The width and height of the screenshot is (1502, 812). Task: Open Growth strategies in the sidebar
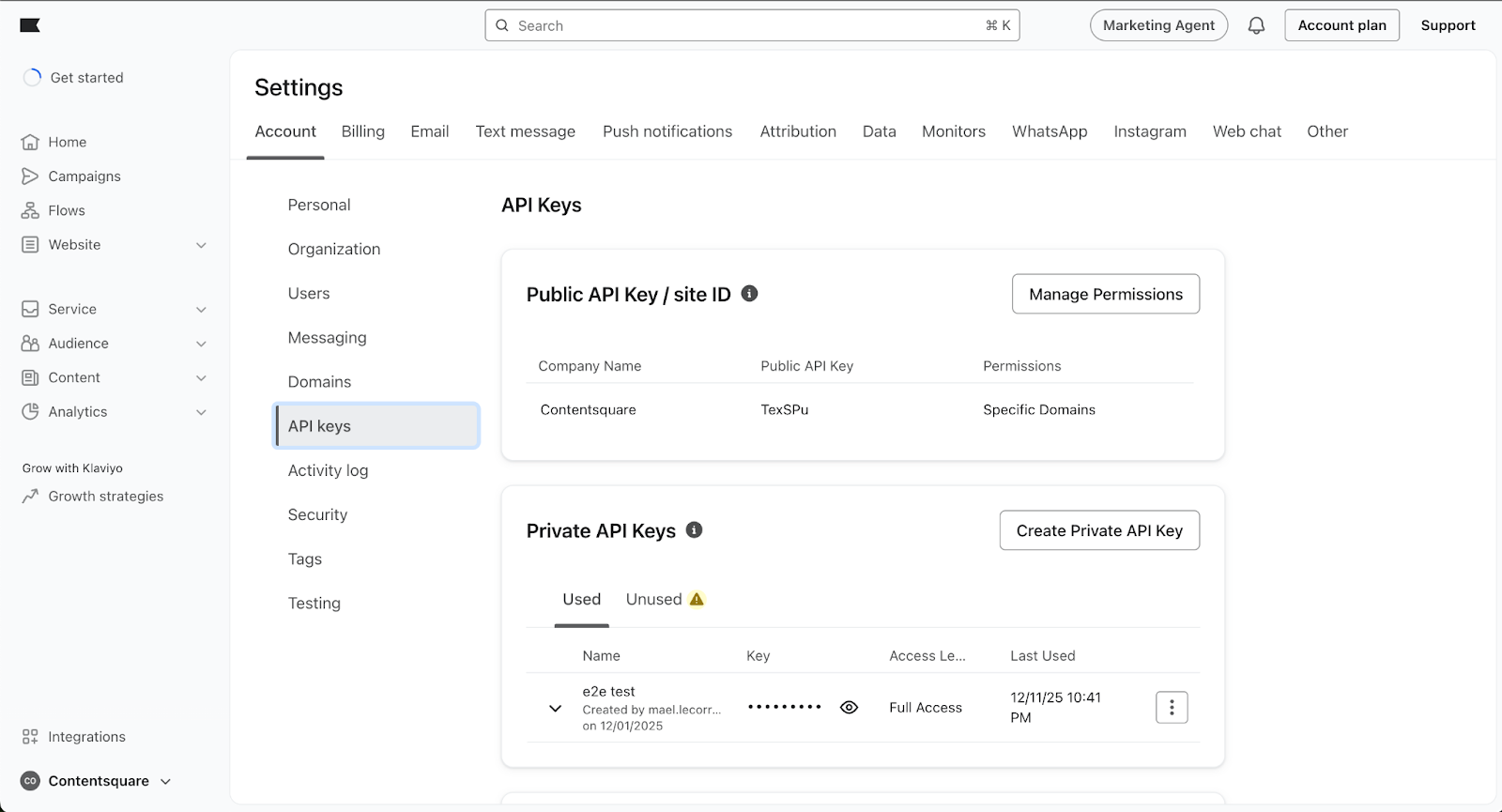[105, 497]
